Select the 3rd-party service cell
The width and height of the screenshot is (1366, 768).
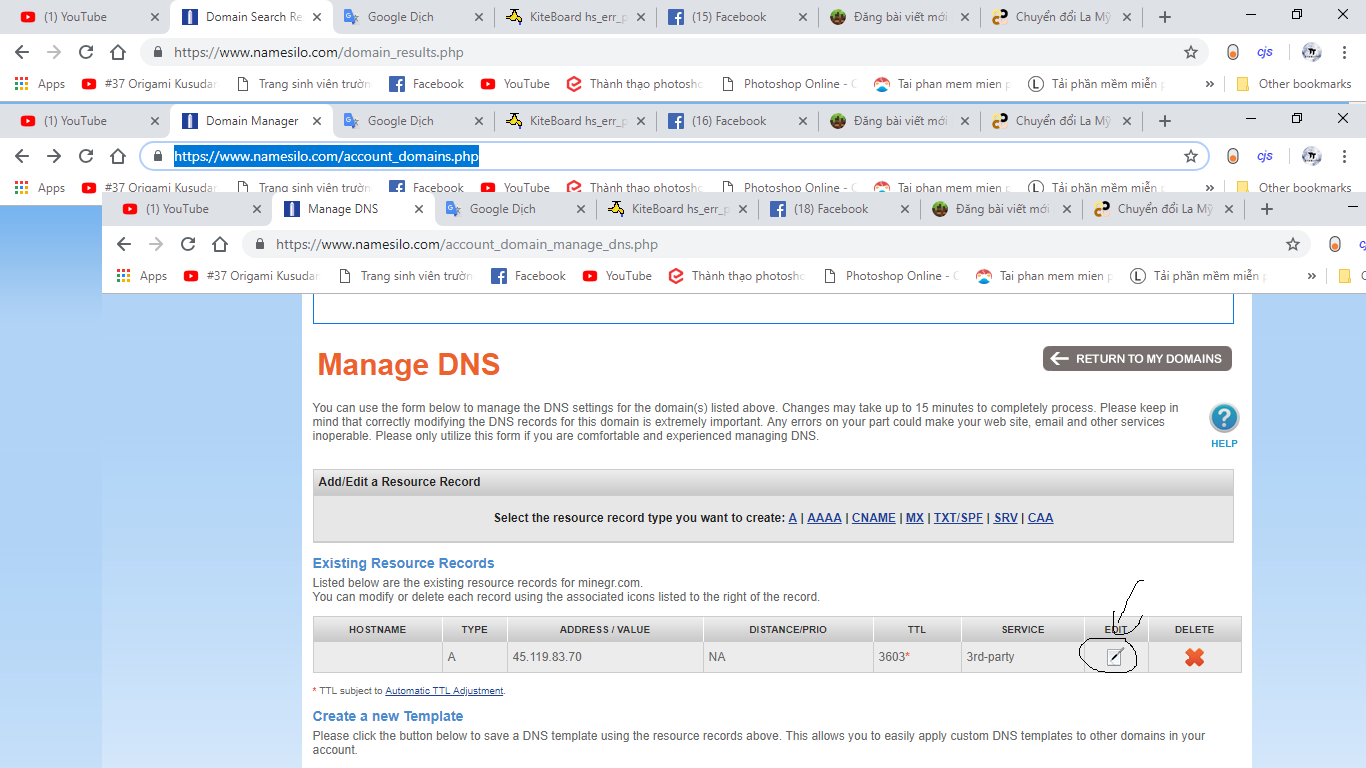tap(1023, 657)
